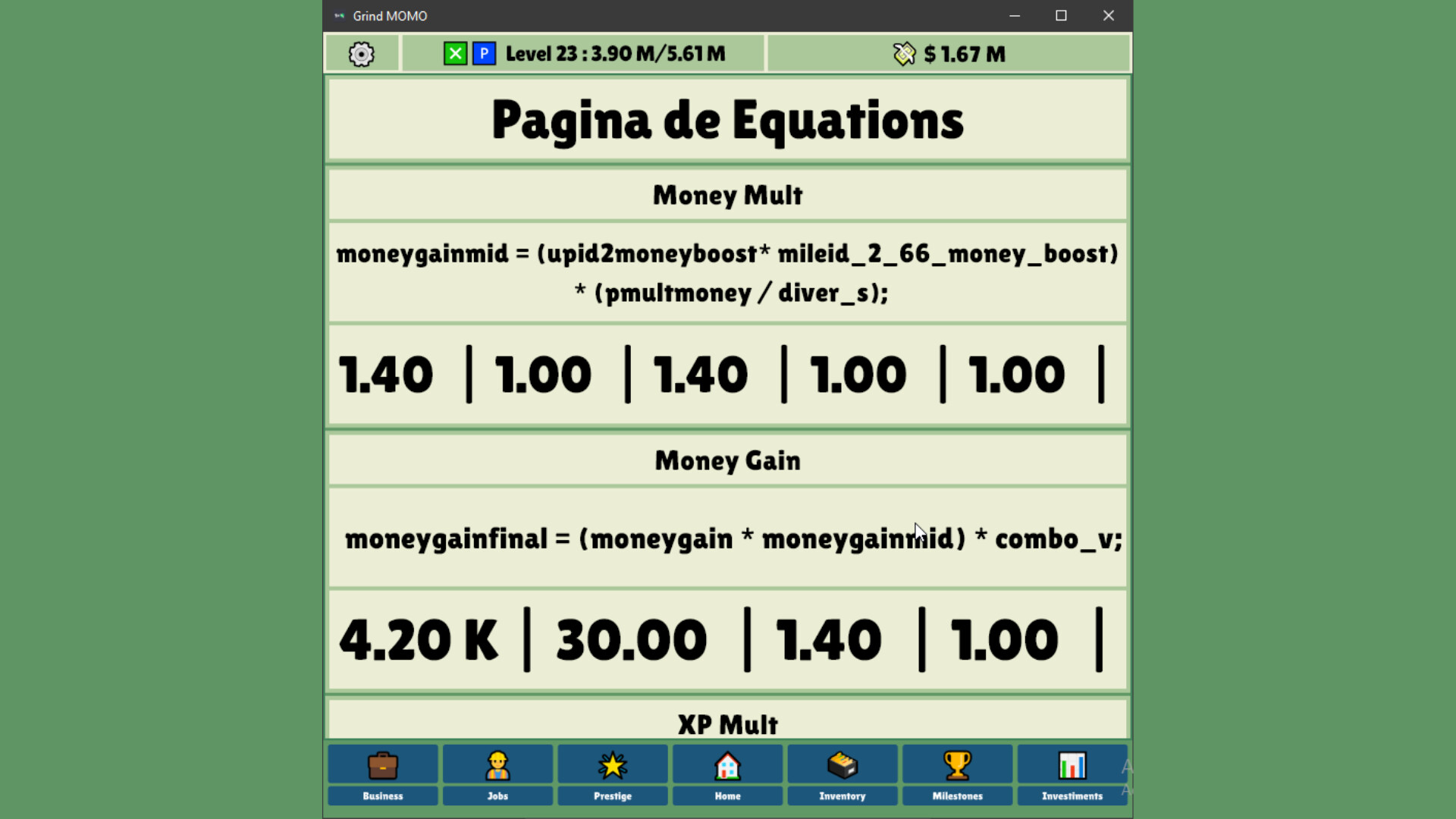
Task: Toggle the green X indicator
Action: 455,54
